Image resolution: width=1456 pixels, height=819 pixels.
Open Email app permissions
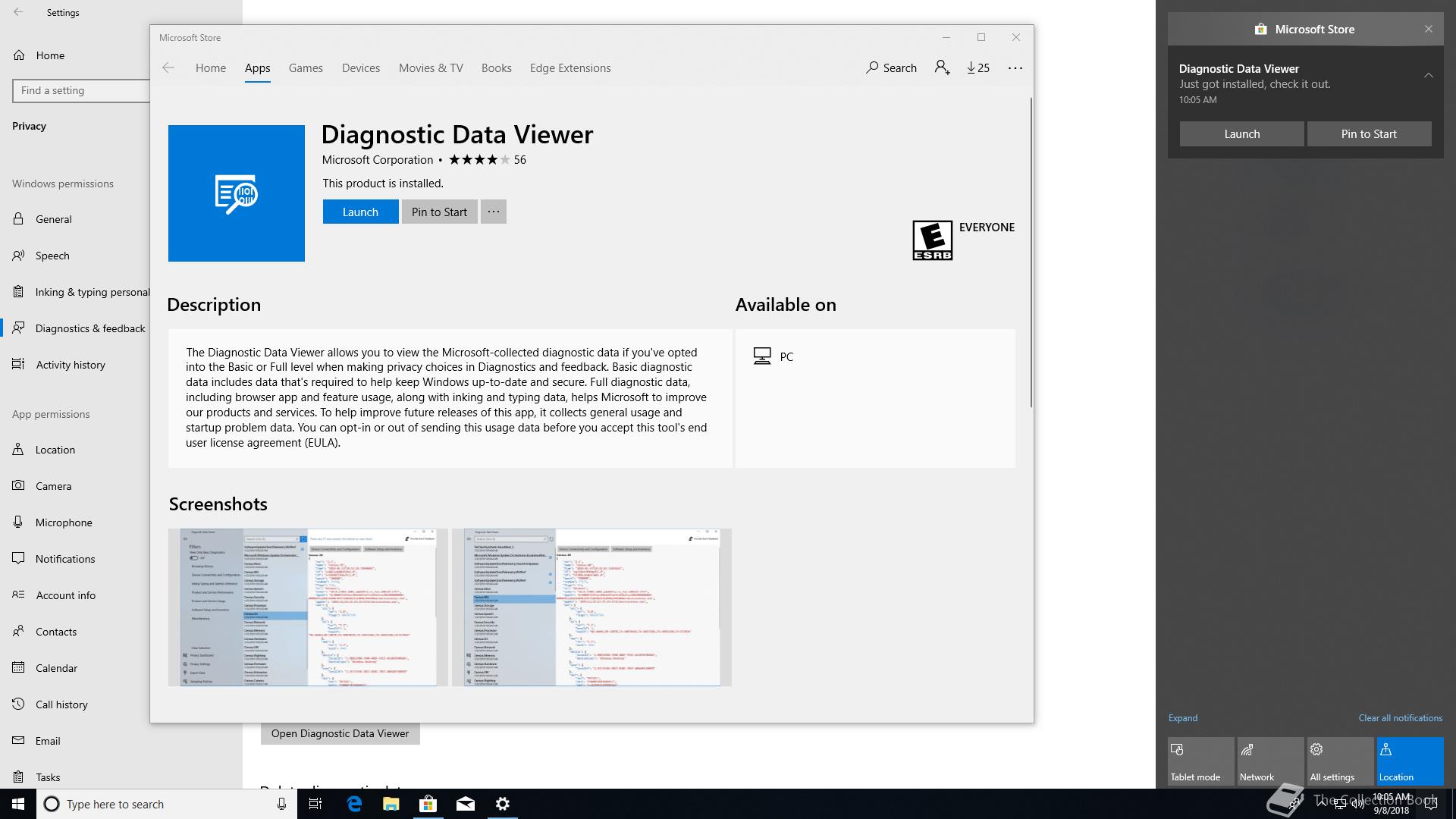coord(48,741)
